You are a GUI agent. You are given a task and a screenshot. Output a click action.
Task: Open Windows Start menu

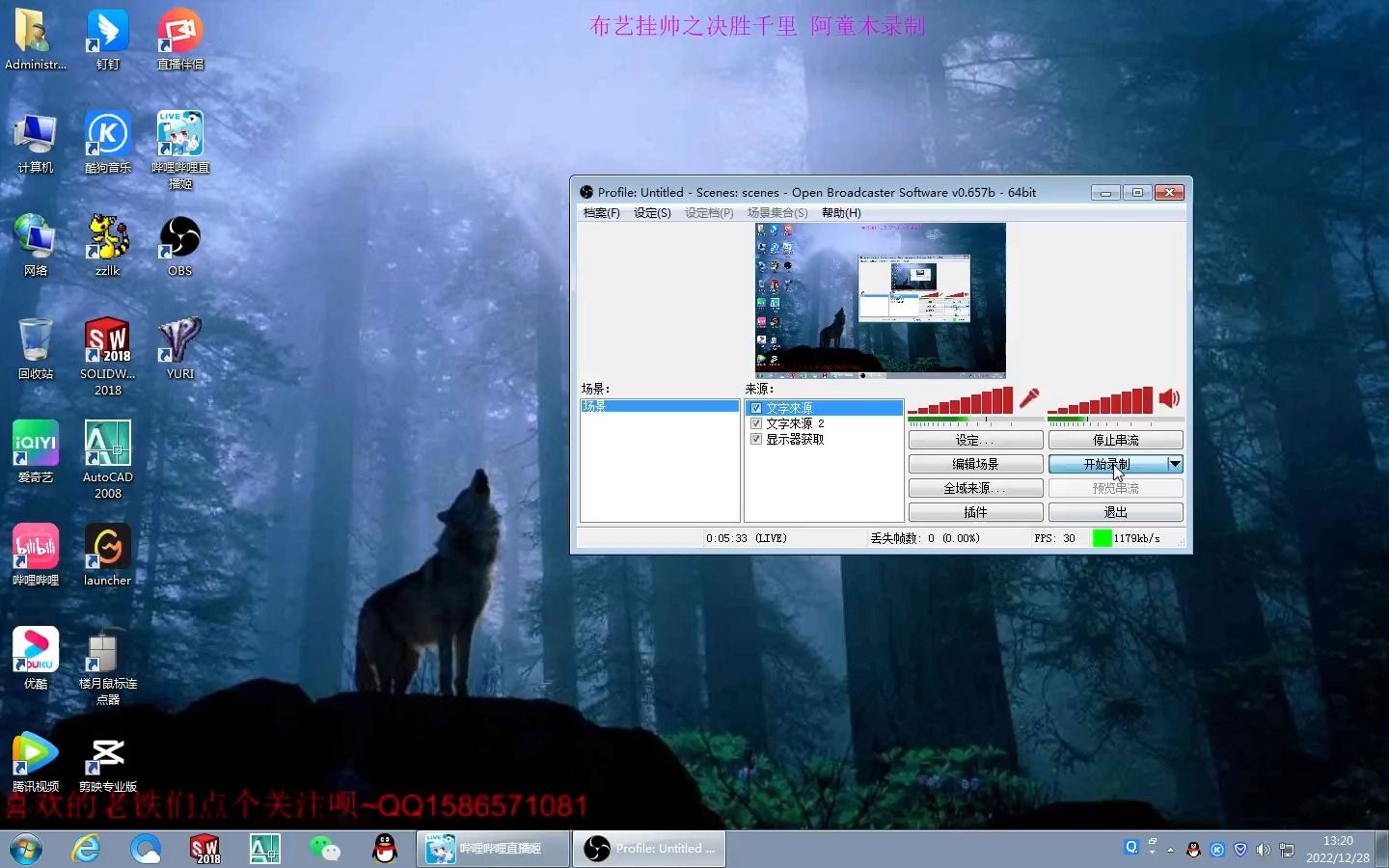[x=26, y=849]
